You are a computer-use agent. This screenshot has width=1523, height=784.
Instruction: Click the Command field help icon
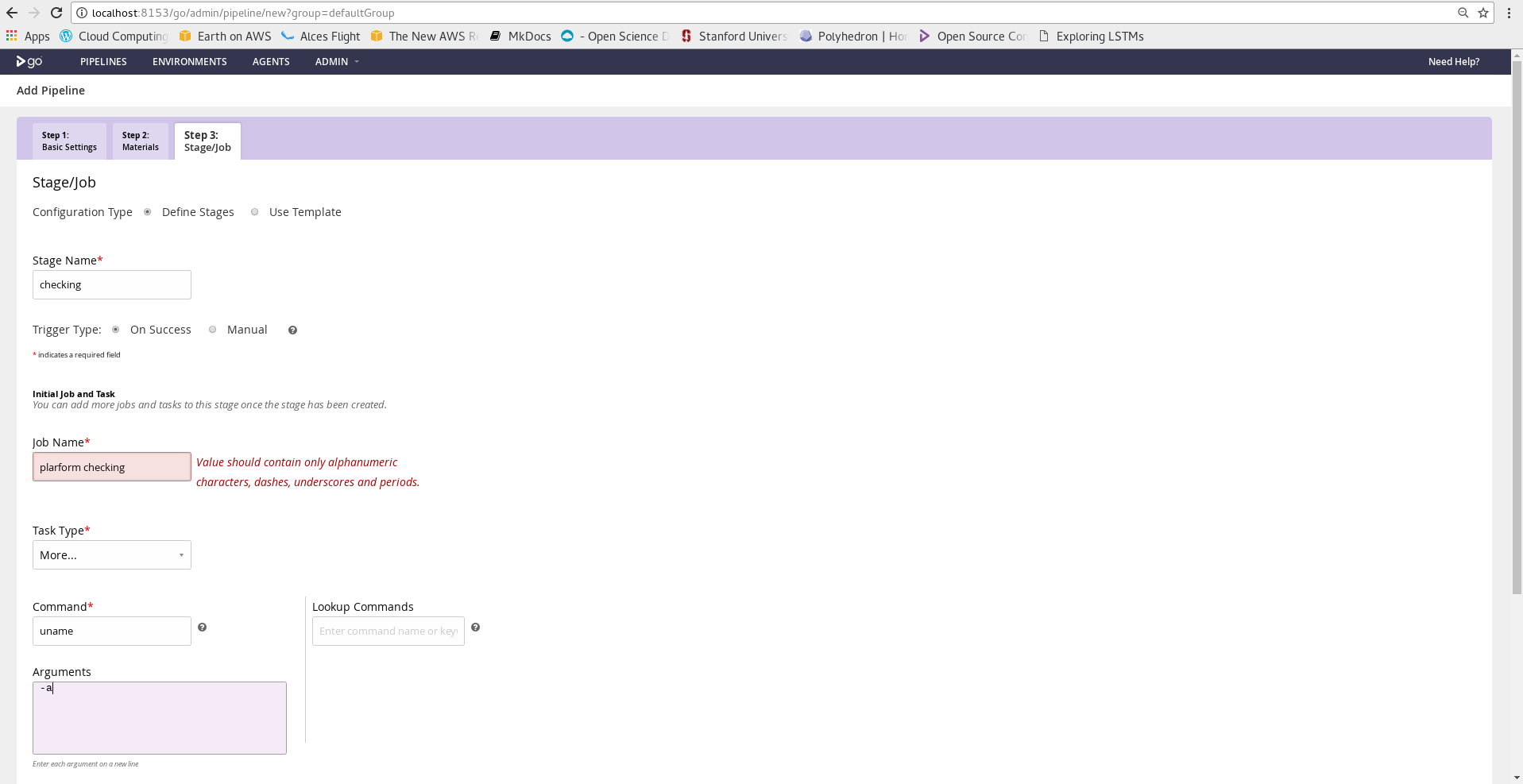point(202,628)
